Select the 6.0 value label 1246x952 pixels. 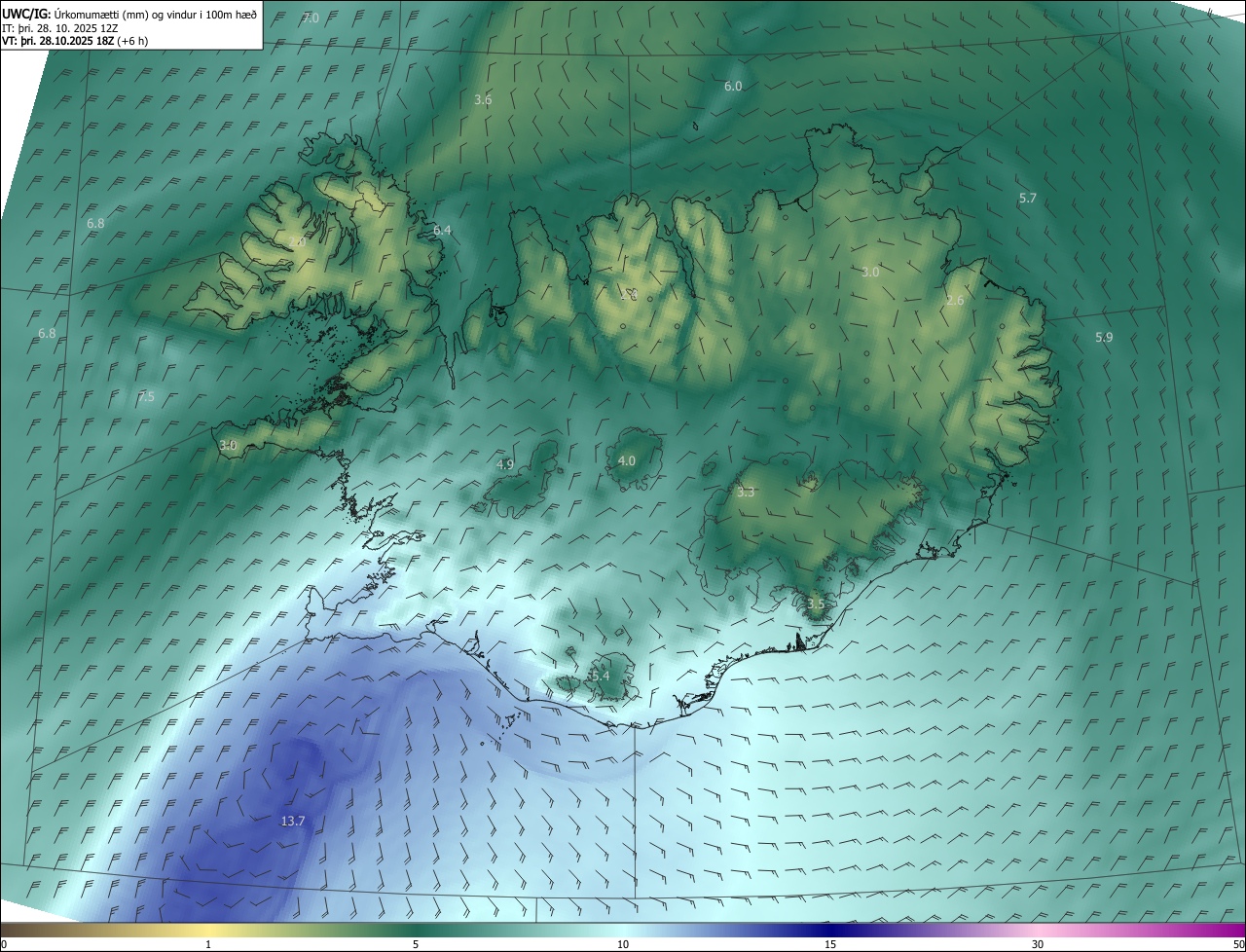tap(733, 87)
